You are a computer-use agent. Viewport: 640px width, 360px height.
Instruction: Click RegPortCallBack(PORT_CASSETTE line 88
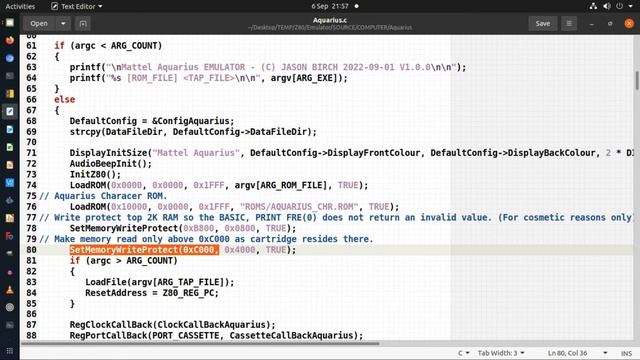click(x=216, y=336)
